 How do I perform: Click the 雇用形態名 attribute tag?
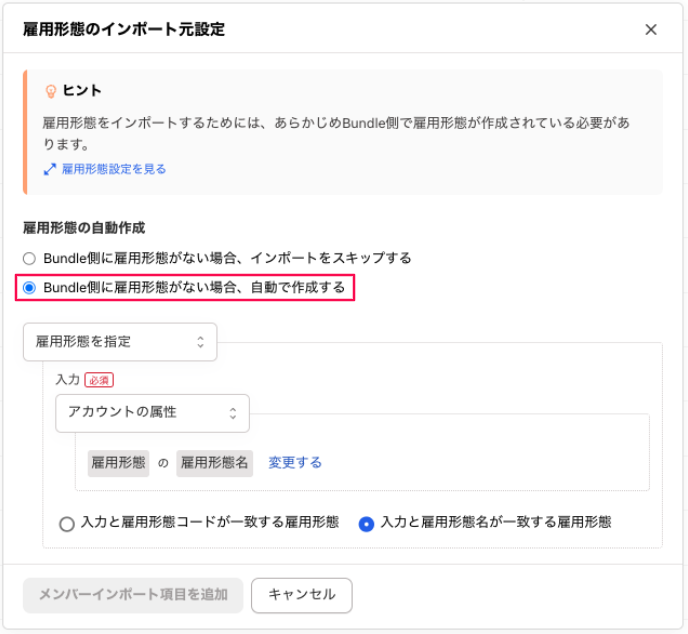[x=214, y=463]
